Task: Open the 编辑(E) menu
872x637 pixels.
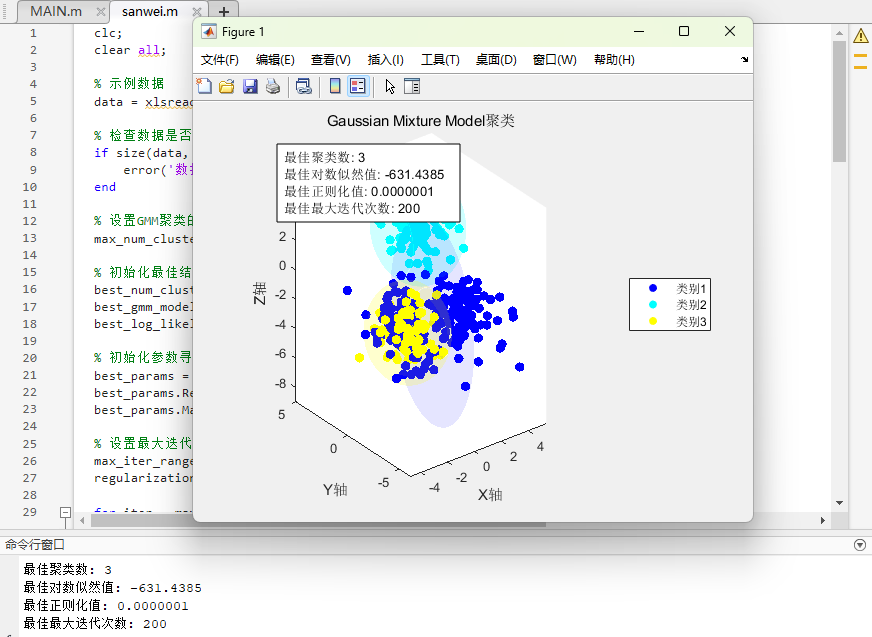Action: pyautogui.click(x=275, y=60)
